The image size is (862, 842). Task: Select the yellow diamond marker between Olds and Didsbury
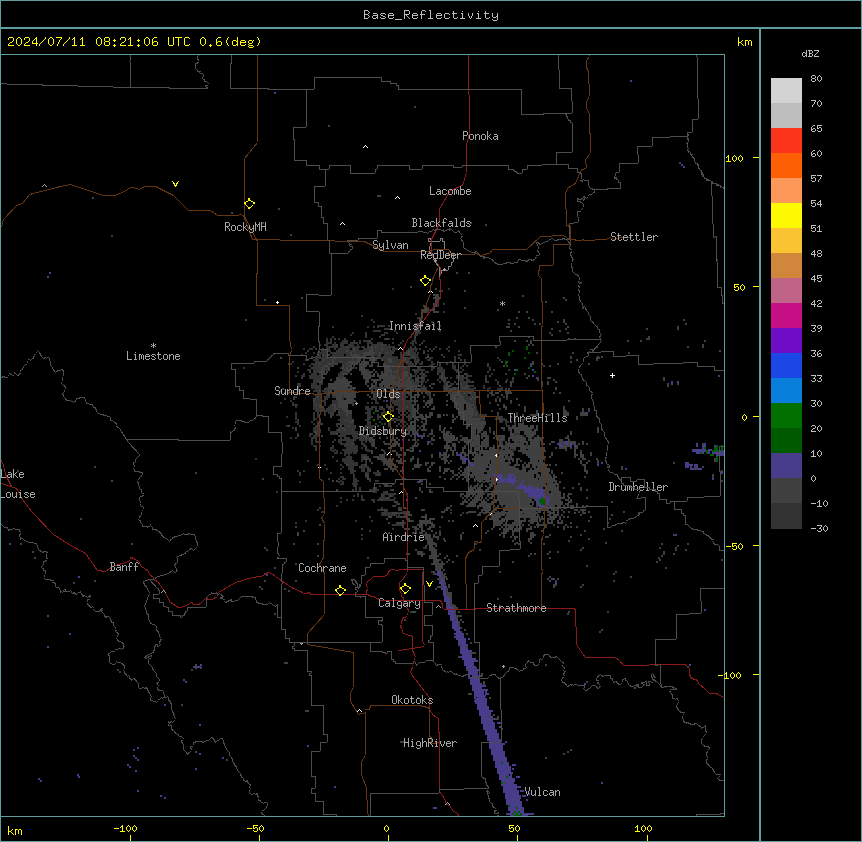pos(388,417)
